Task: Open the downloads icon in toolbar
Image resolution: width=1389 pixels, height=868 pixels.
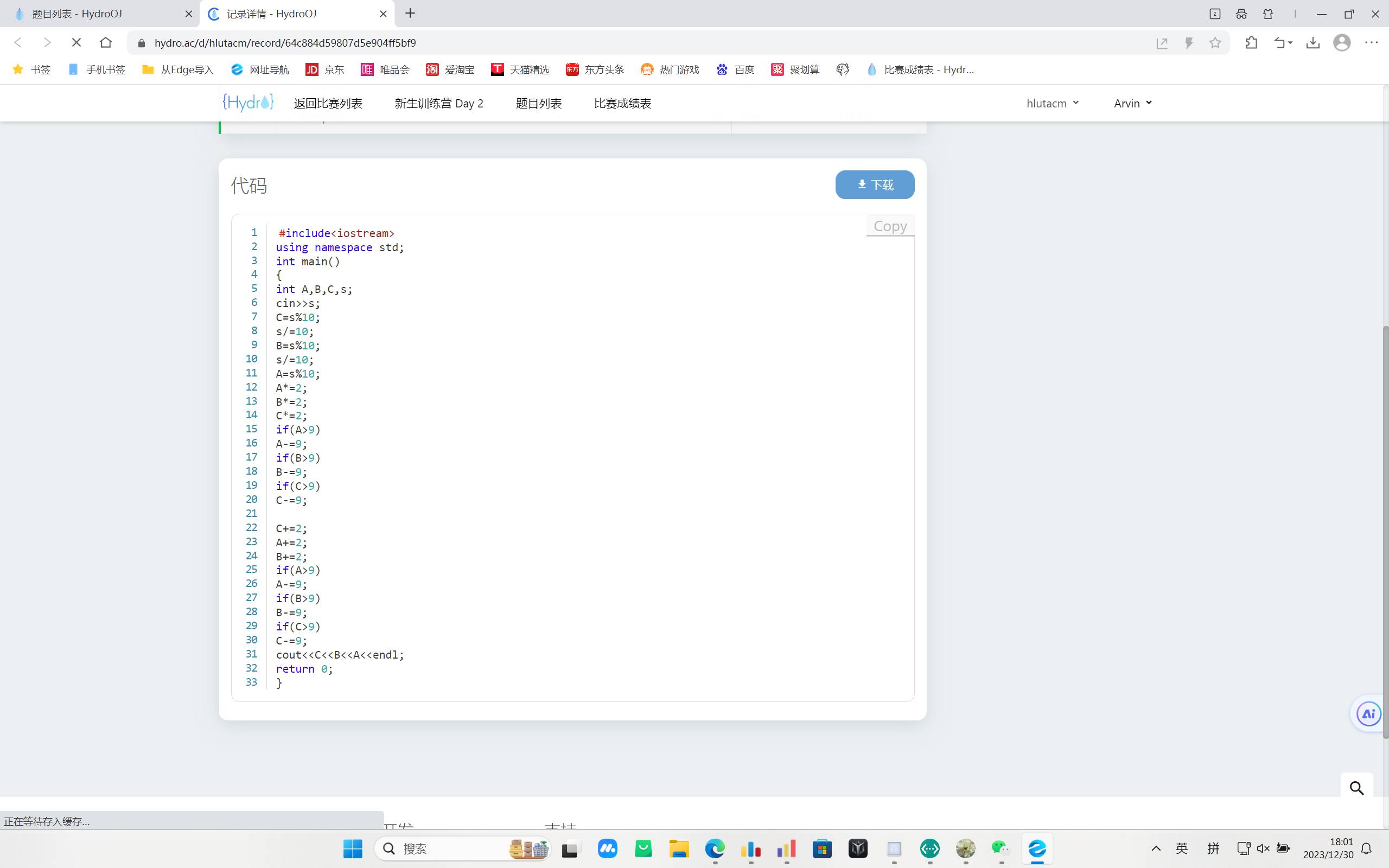Action: (1312, 42)
